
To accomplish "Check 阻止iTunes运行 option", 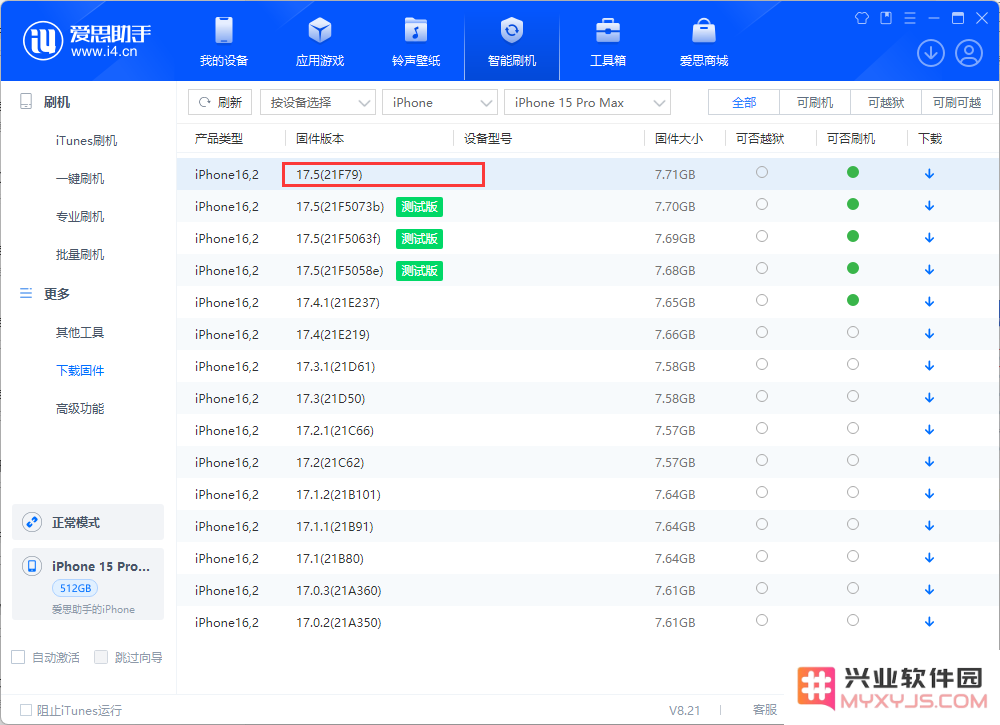I will pos(26,710).
